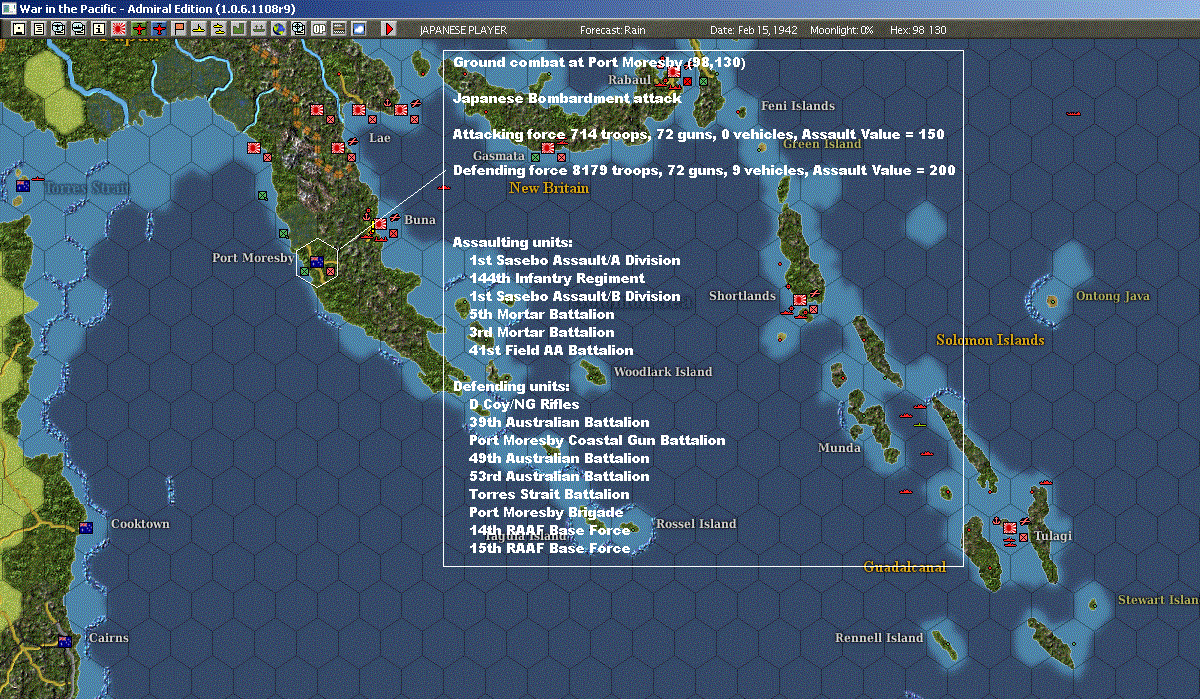Select the Japanese flag base at Shortlands
Screen dimensions: 1200x699
click(800, 299)
